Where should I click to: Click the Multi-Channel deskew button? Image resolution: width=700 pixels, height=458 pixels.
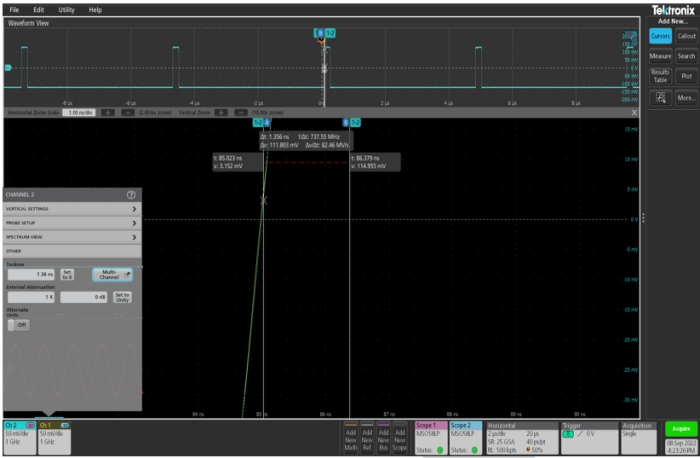pyautogui.click(x=112, y=273)
